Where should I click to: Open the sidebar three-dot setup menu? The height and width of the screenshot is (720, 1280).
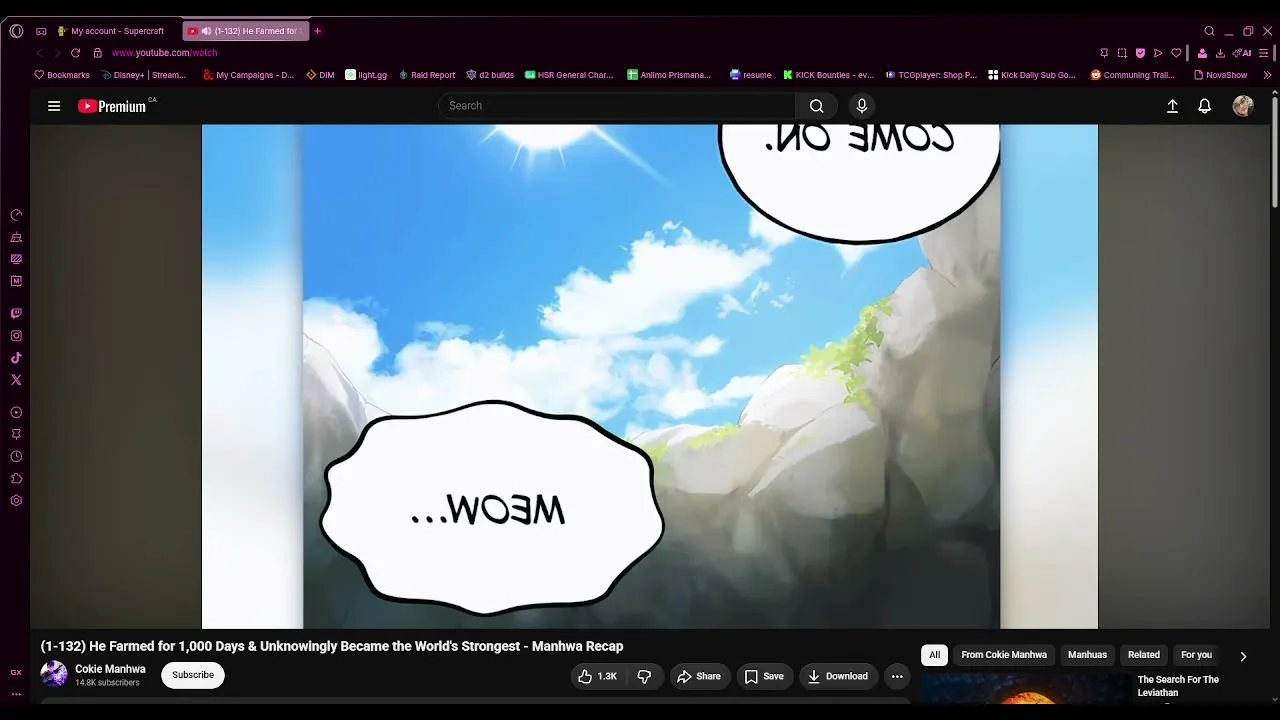[16, 693]
